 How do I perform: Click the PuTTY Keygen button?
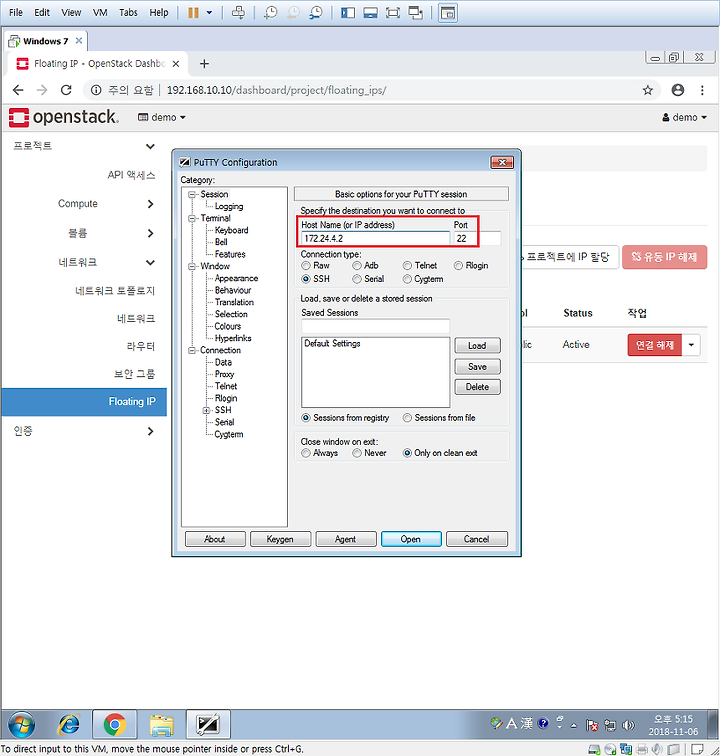click(280, 539)
